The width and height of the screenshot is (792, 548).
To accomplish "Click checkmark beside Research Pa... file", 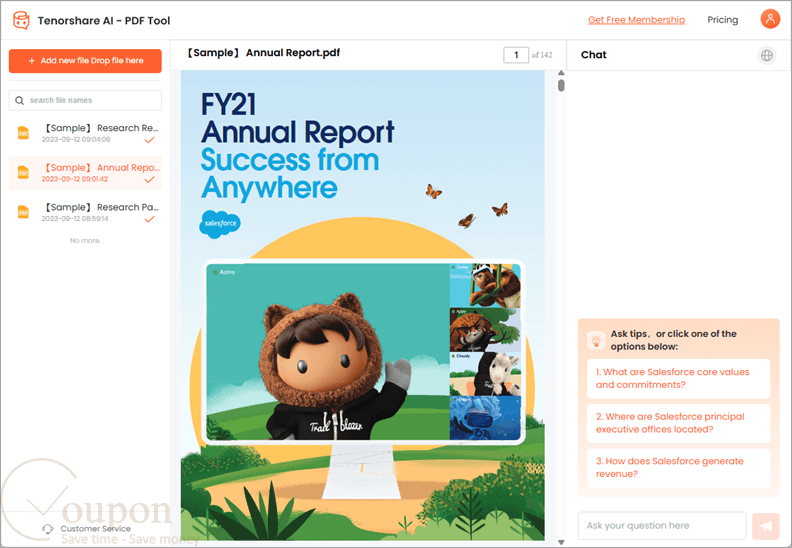I will (x=150, y=219).
